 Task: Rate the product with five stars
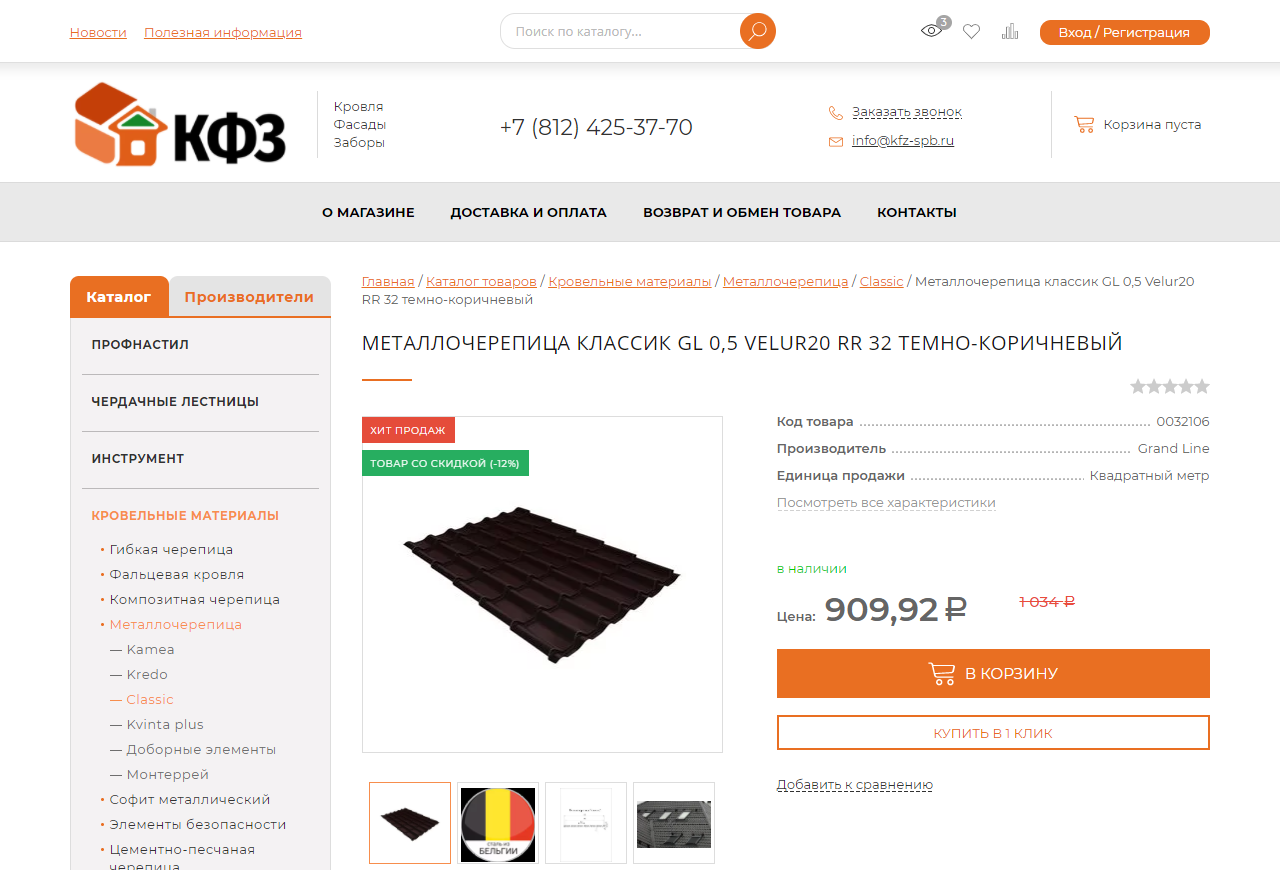pyautogui.click(x=1202, y=386)
